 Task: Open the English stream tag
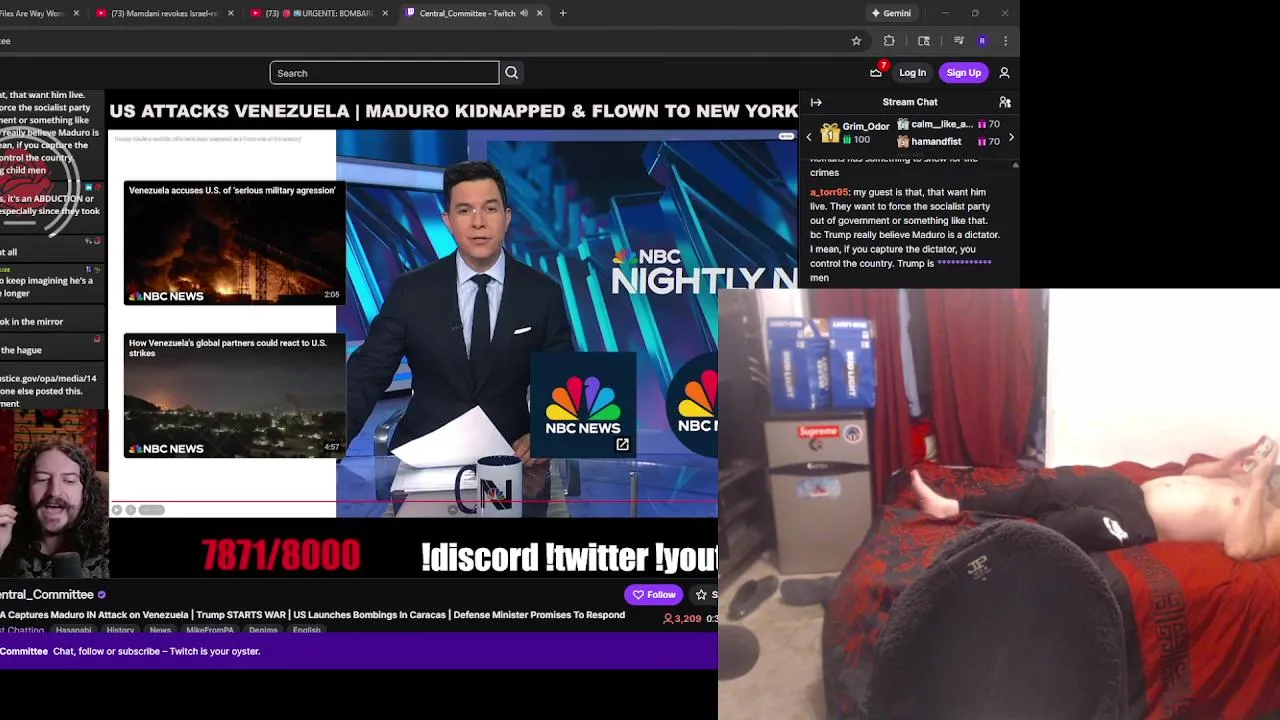pyautogui.click(x=307, y=630)
